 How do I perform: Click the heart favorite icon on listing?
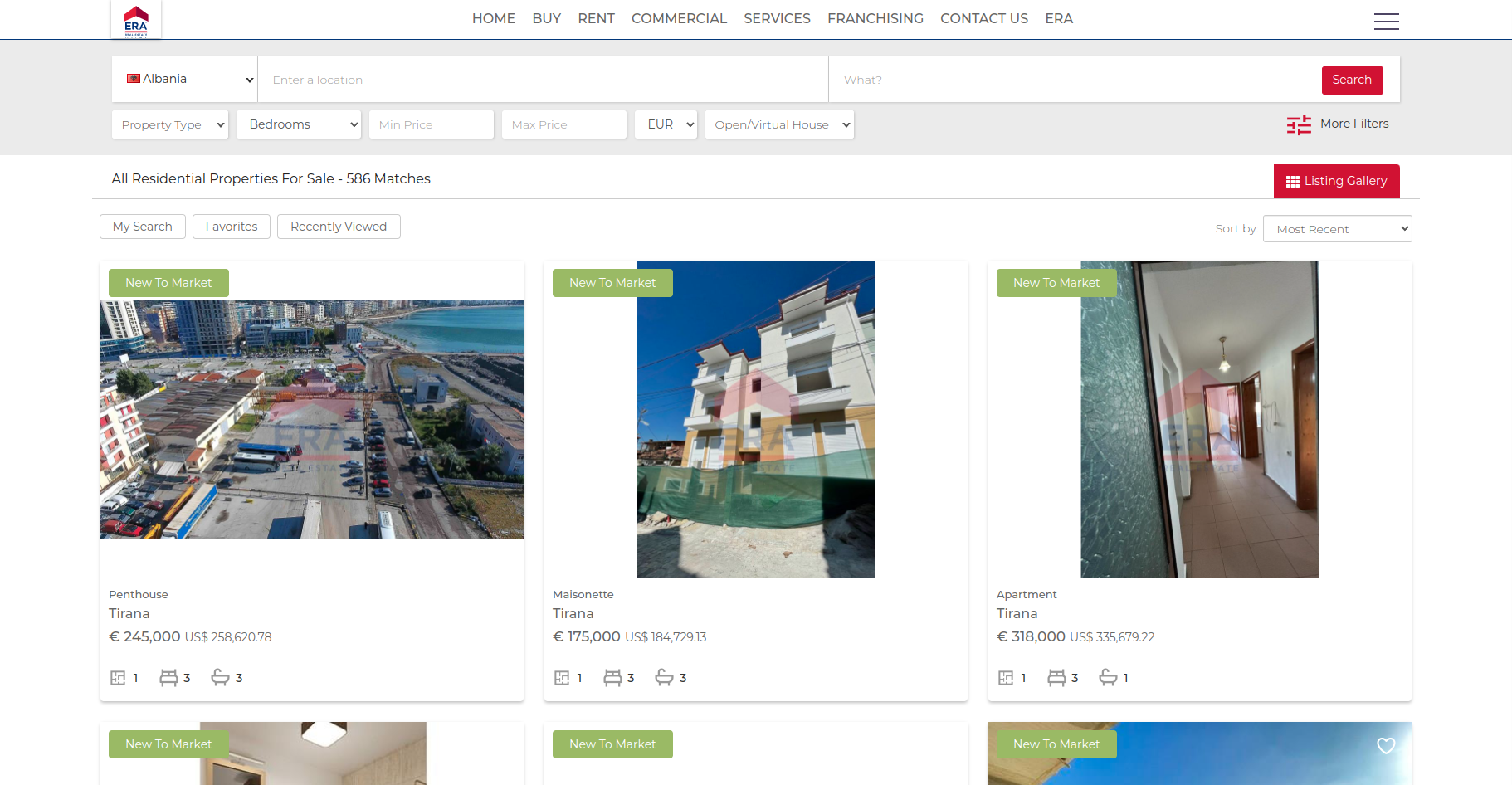point(1386,745)
